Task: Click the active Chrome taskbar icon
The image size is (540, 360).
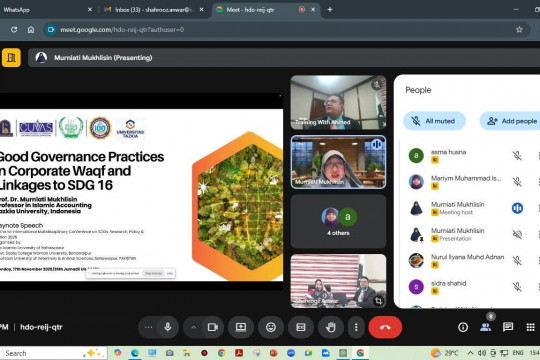Action: point(360,353)
